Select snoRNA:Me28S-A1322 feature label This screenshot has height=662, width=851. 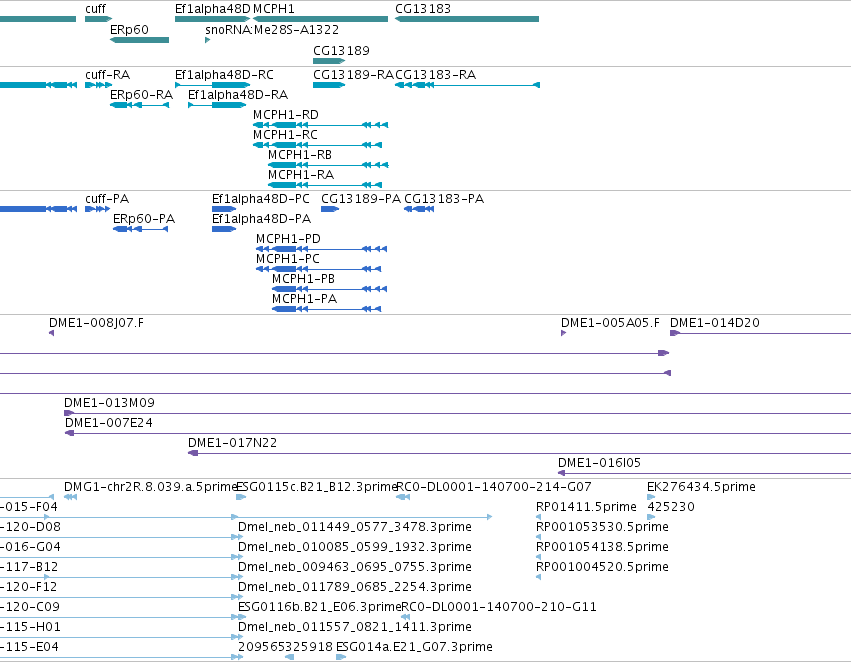272,29
